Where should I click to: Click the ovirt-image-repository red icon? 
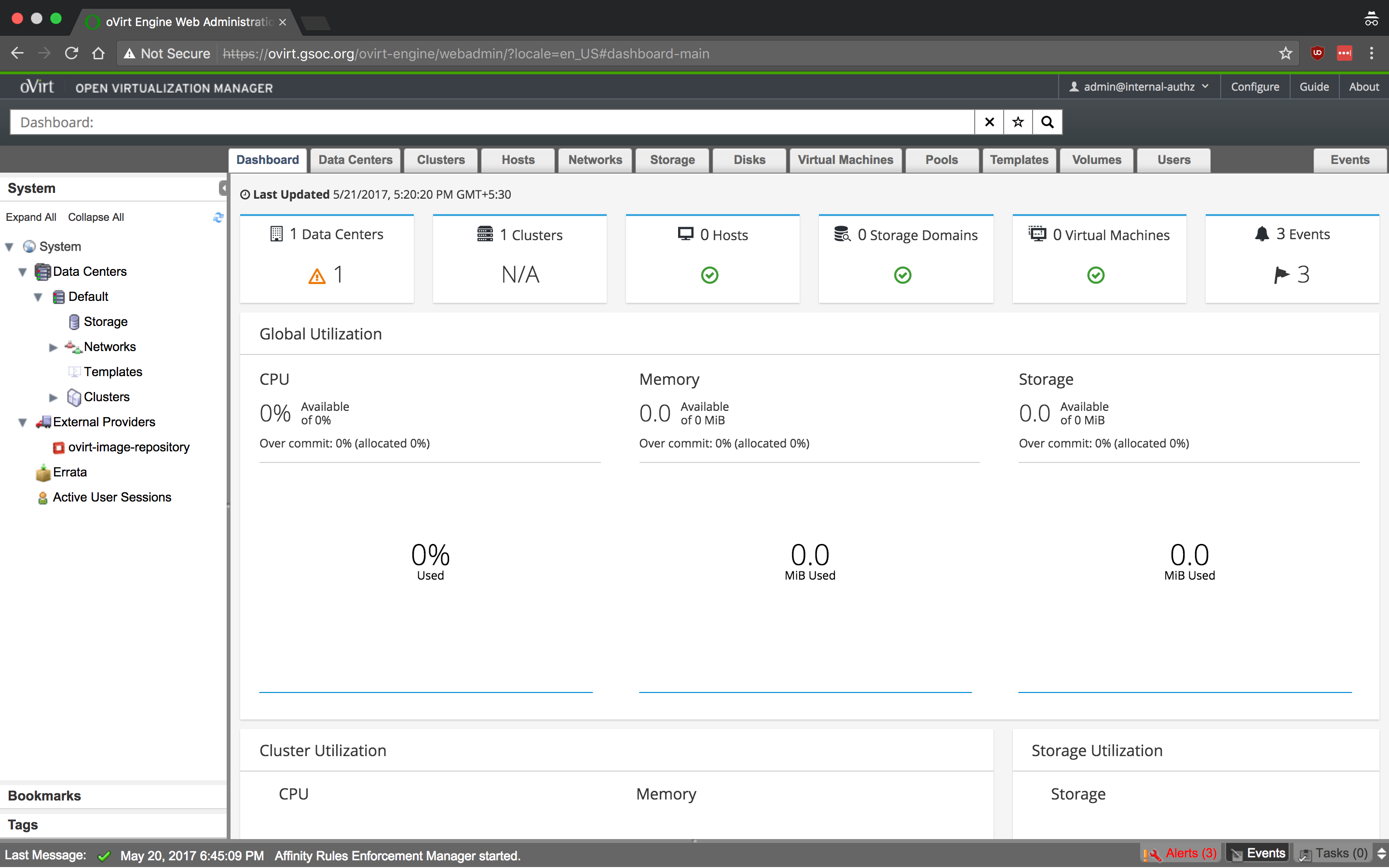click(58, 448)
